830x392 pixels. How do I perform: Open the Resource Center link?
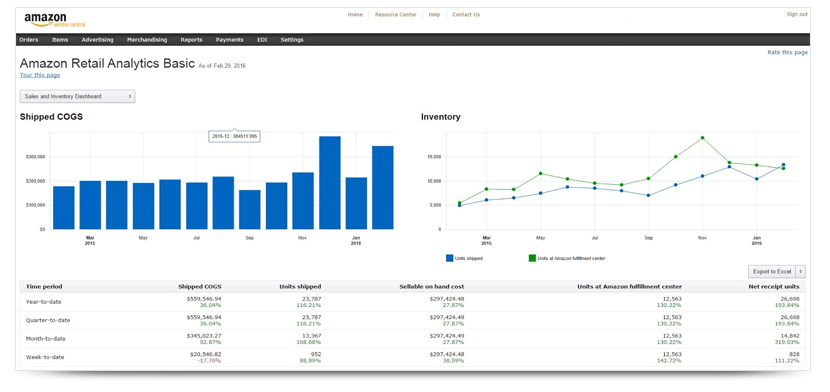click(x=395, y=14)
